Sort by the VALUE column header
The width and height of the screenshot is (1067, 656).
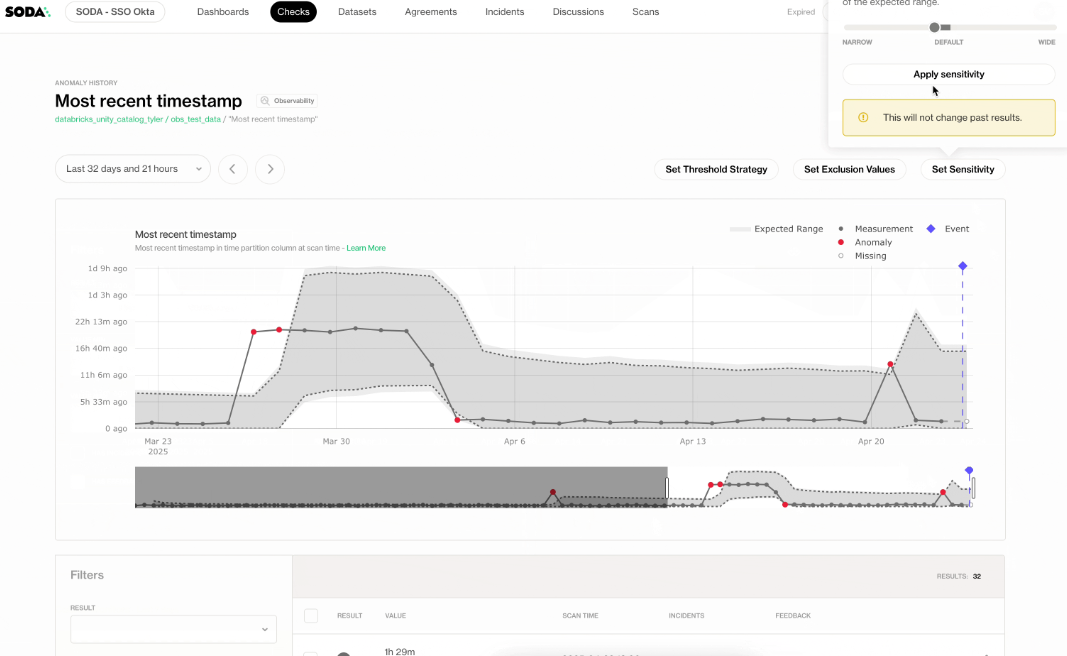[395, 616]
